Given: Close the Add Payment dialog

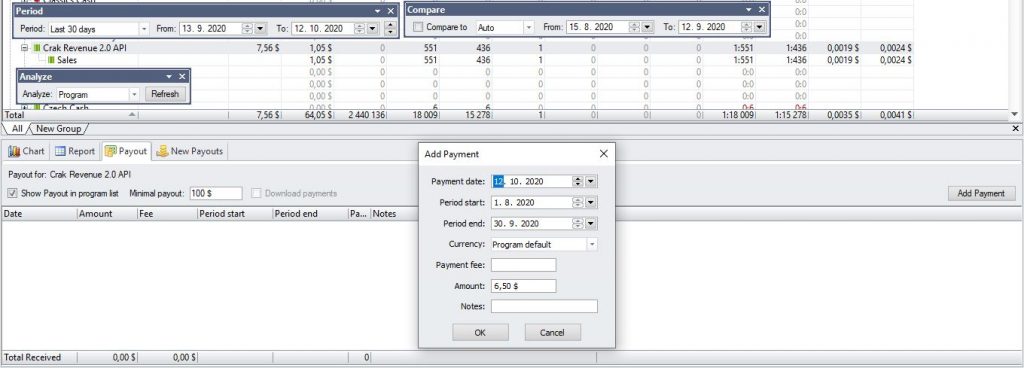Looking at the screenshot, I should (603, 154).
